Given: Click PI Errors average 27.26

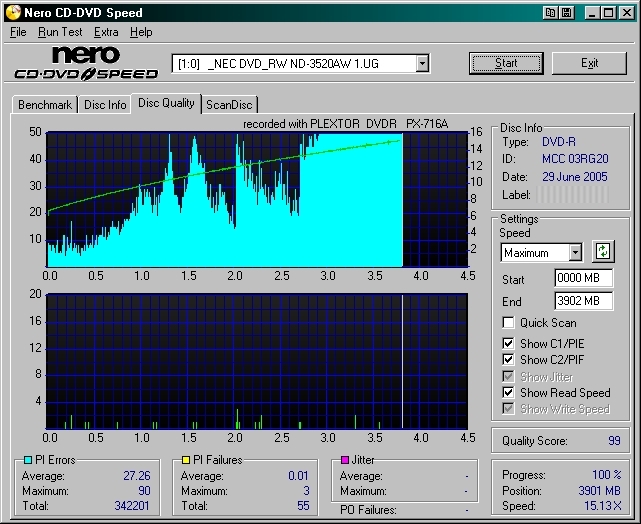Looking at the screenshot, I should pyautogui.click(x=137, y=476).
